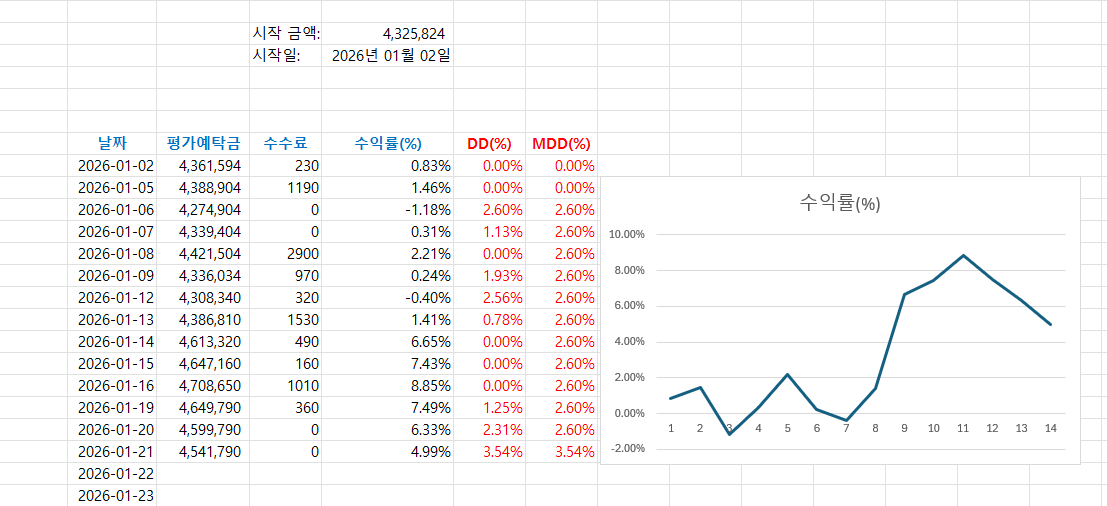This screenshot has width=1107, height=506.
Task: Select return cell 6.65%
Action: click(431, 342)
